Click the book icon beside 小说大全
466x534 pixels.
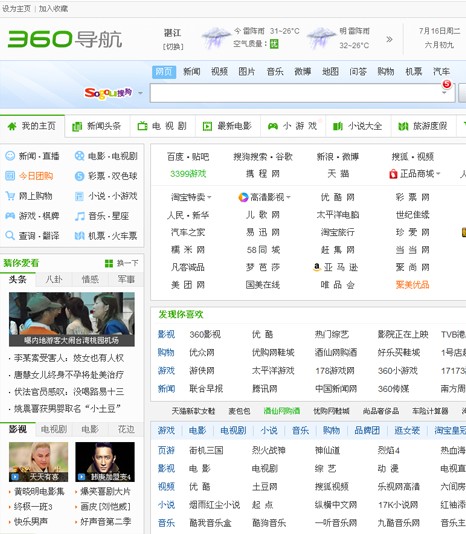click(x=337, y=127)
